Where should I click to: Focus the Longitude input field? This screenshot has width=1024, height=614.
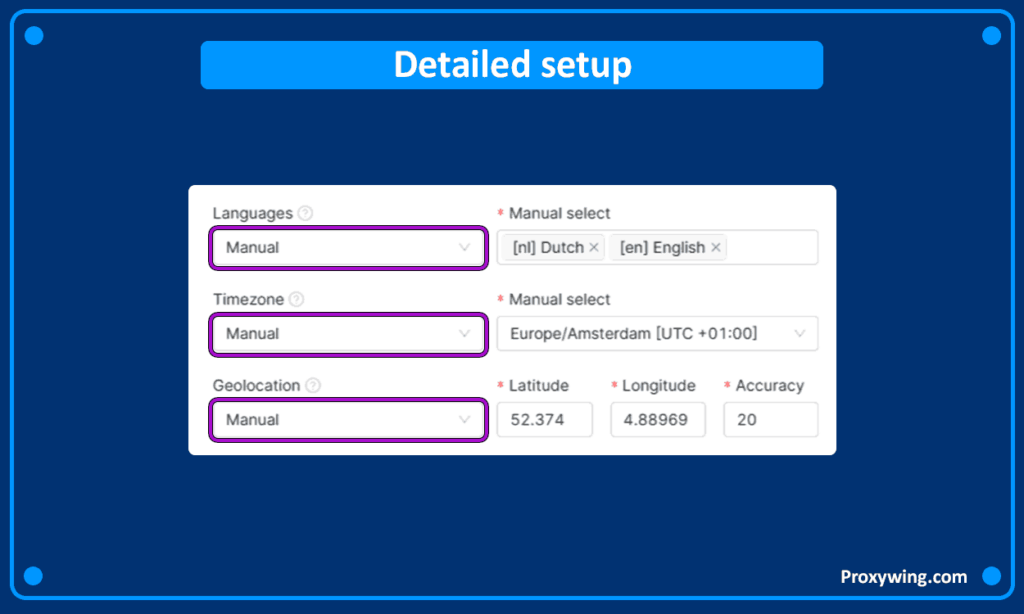tap(658, 420)
